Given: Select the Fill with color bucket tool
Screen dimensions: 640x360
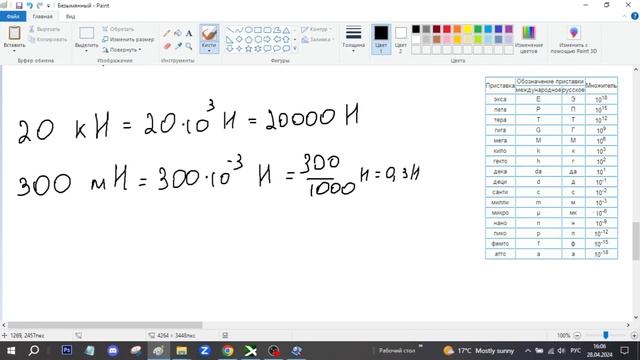Looking at the screenshot, I should (x=178, y=33).
